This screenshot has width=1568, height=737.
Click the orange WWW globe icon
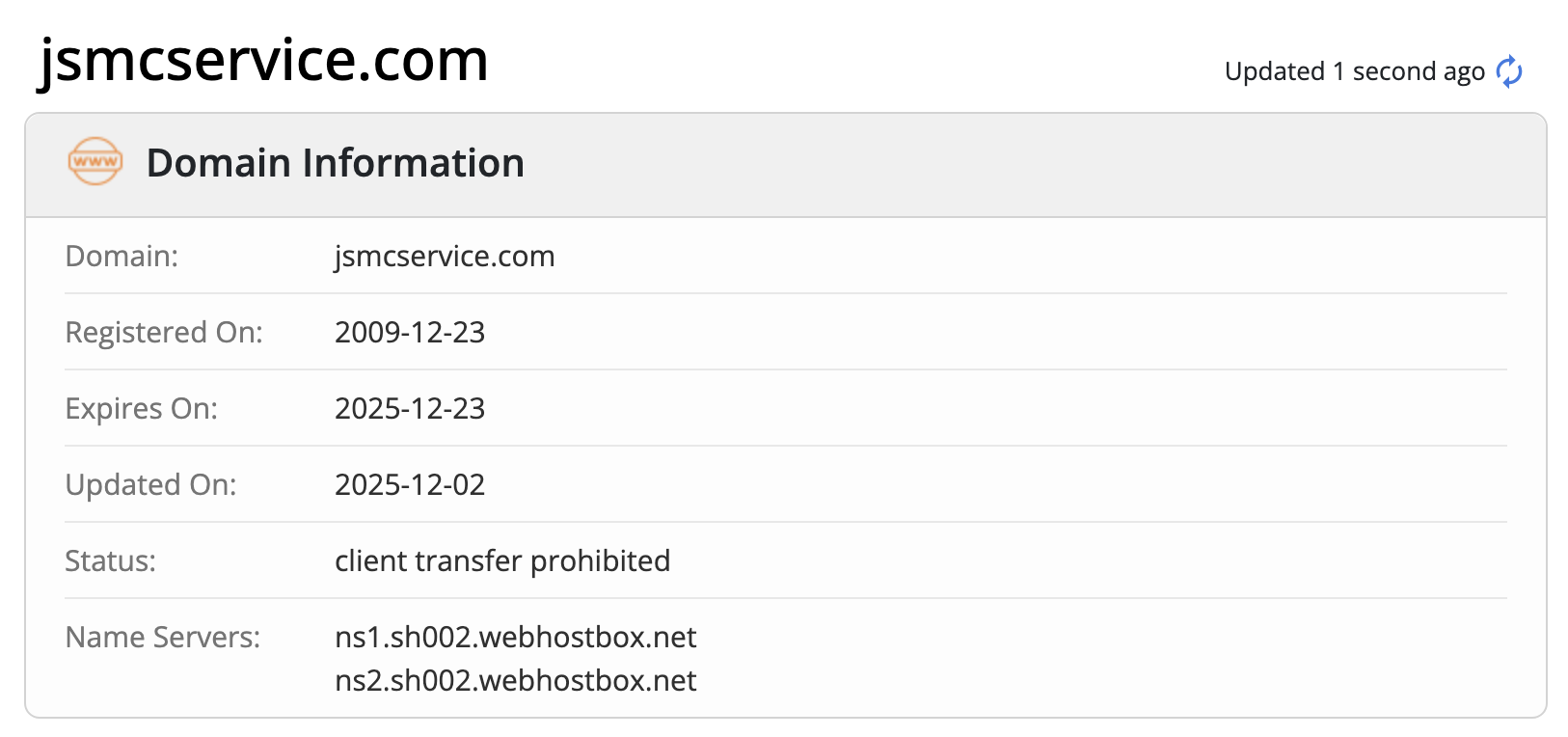(95, 162)
